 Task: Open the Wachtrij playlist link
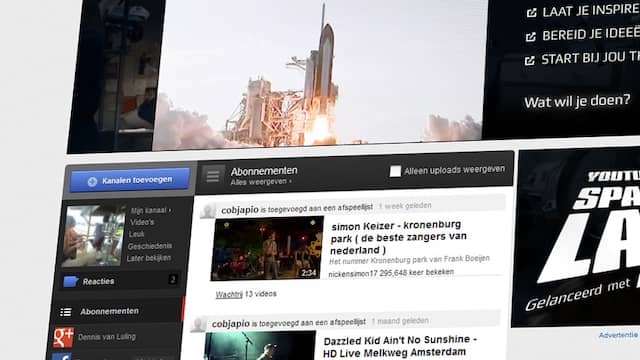tap(229, 294)
